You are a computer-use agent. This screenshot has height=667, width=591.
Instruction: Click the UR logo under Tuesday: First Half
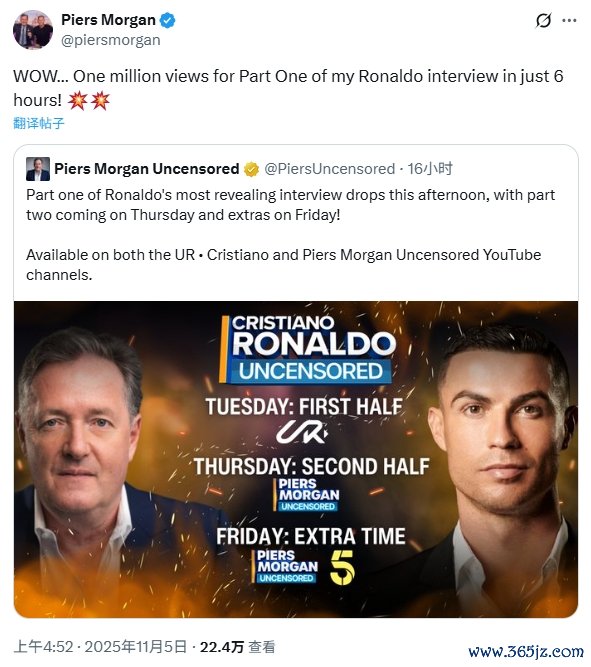pos(301,431)
